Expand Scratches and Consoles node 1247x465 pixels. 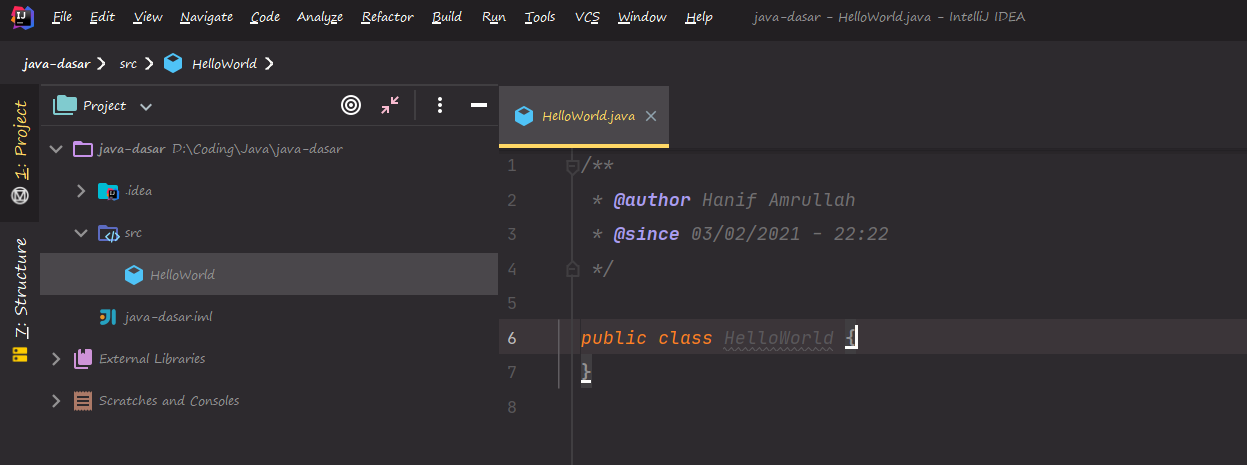point(55,401)
